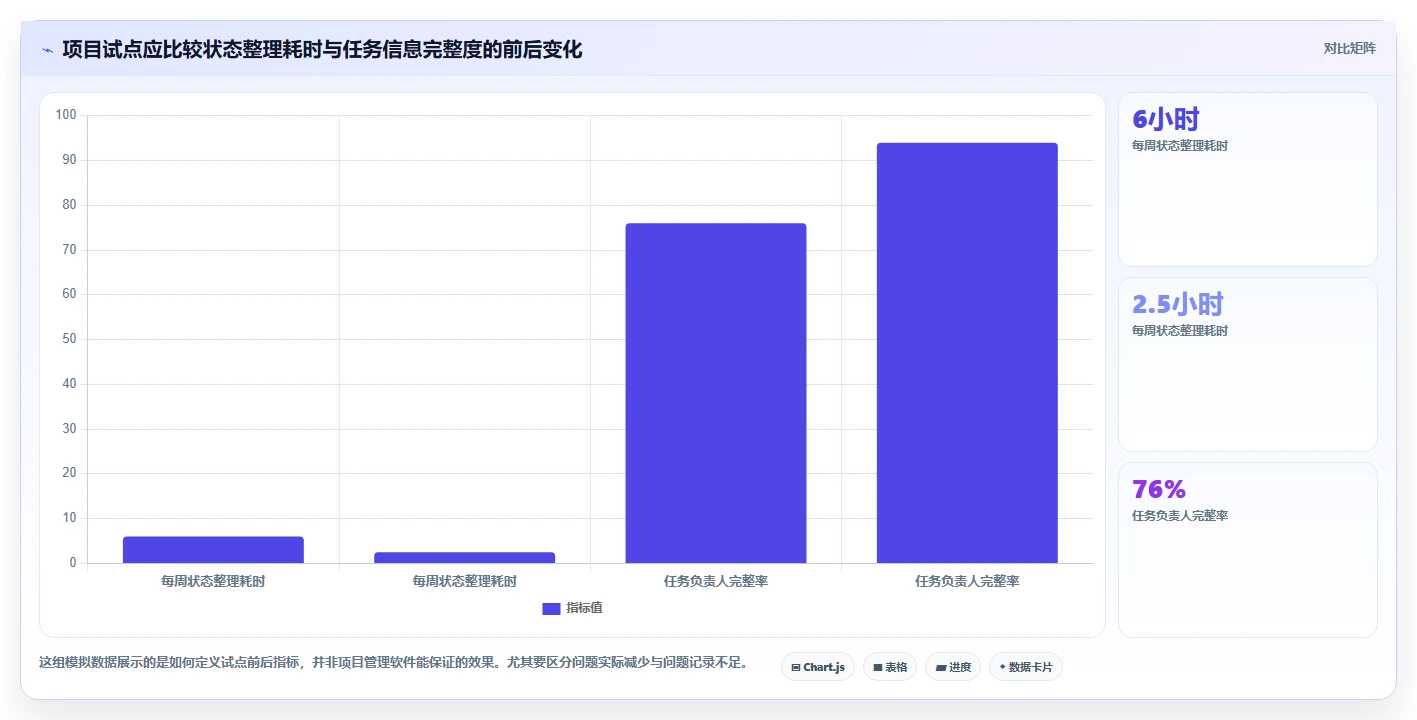Image resolution: width=1417 pixels, height=720 pixels.
Task: Click the x-axis label under the tallest bar
Action: 967,581
